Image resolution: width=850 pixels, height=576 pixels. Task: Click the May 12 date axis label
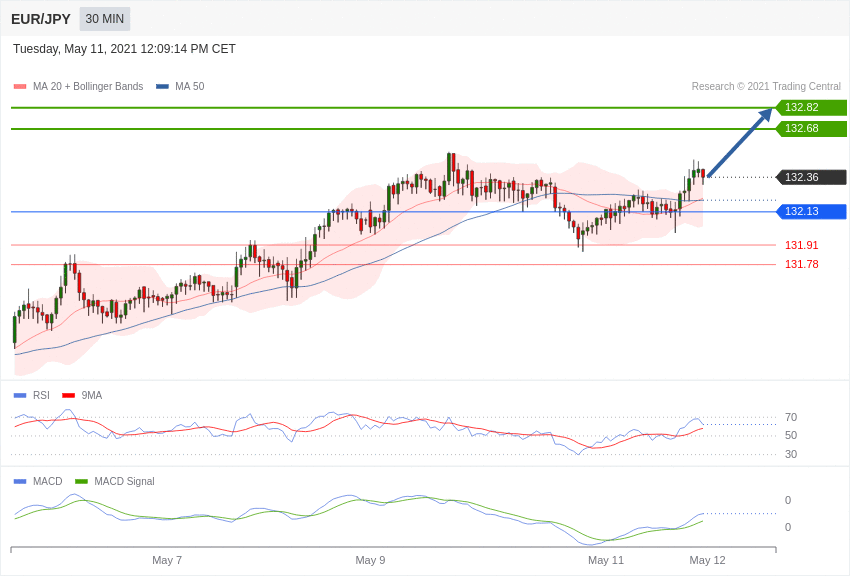(x=707, y=560)
